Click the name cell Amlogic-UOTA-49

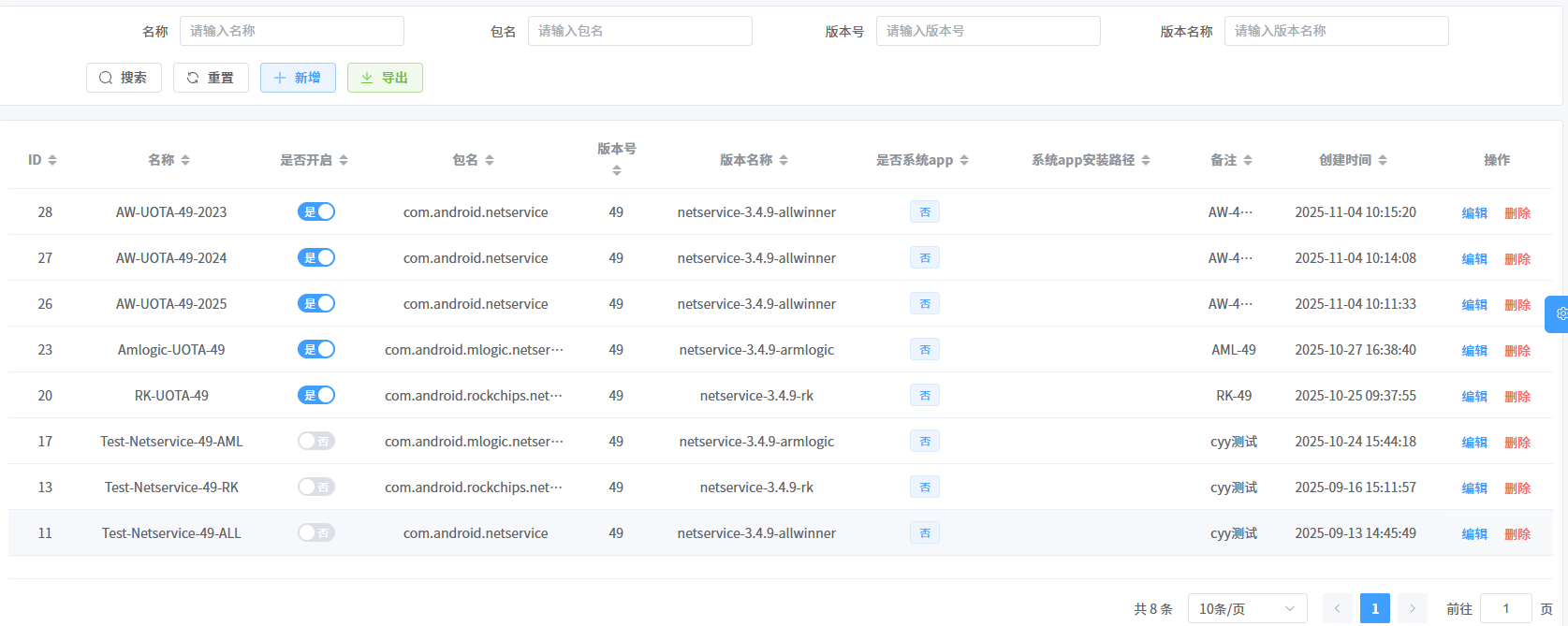click(171, 350)
